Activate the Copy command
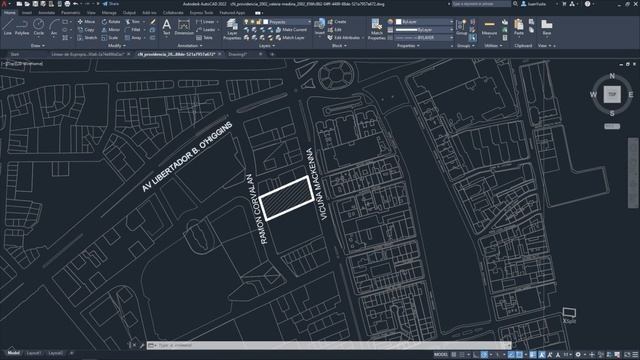The height and width of the screenshot is (360, 640). click(x=86, y=30)
